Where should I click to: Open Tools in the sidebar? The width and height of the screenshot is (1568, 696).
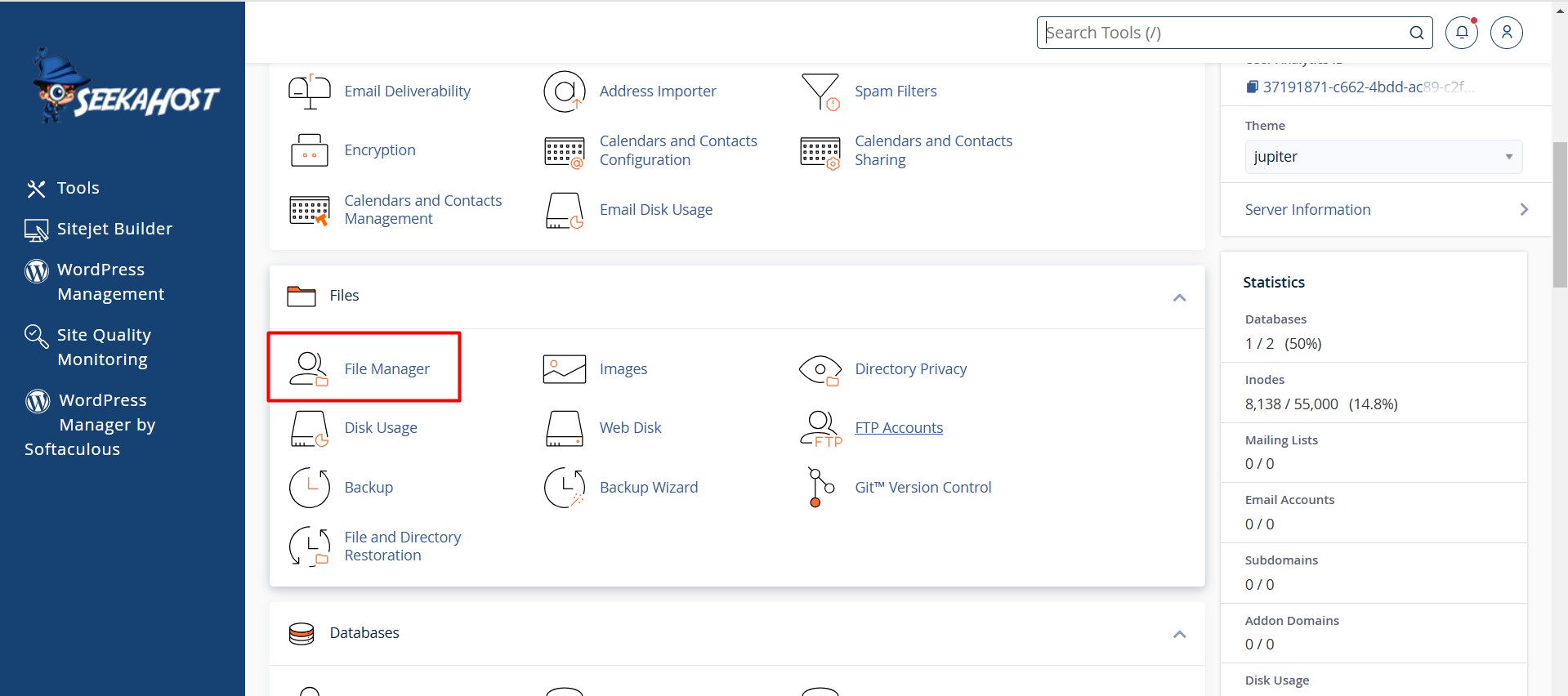tap(63, 189)
